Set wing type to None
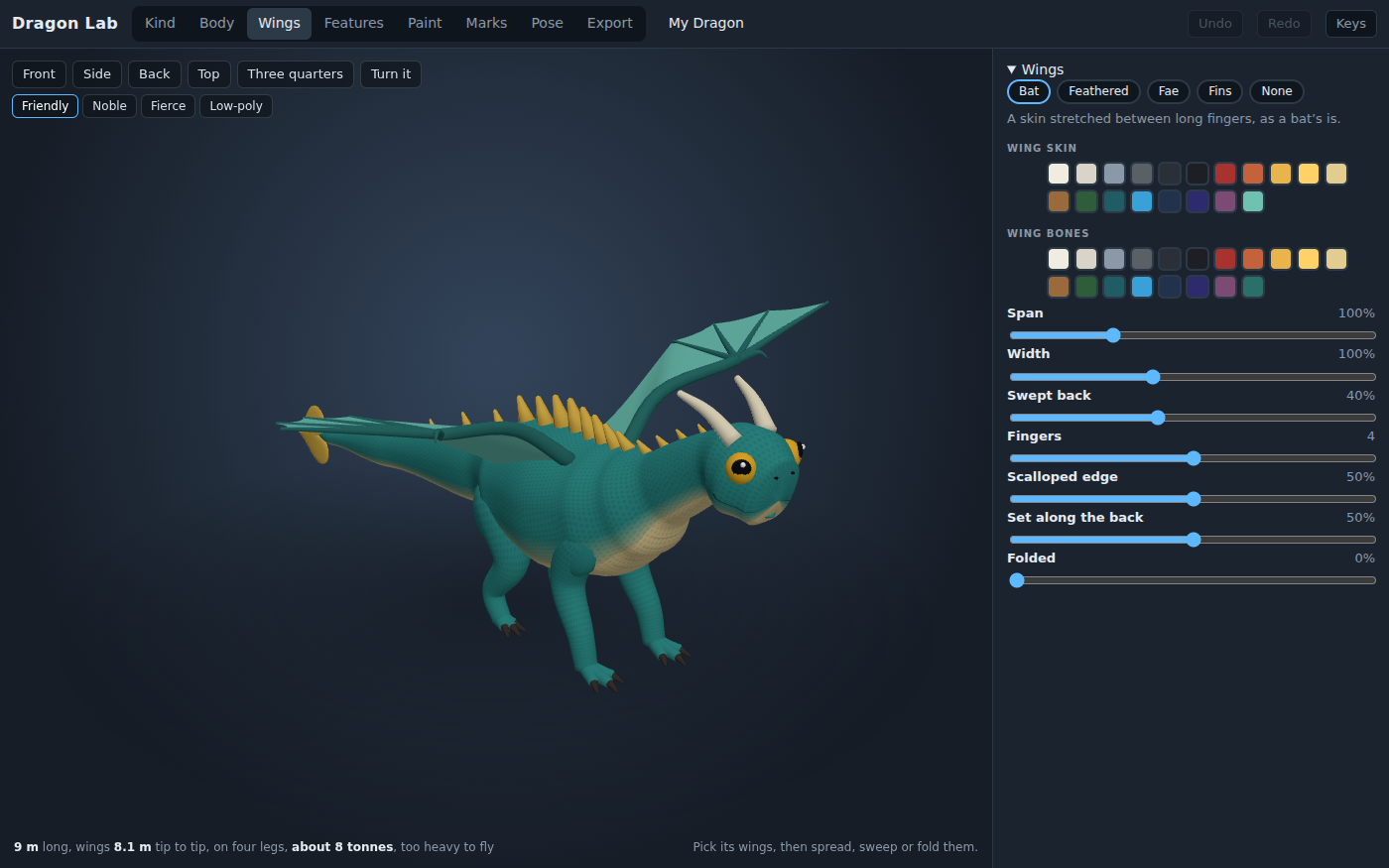Image resolution: width=1389 pixels, height=868 pixels. tap(1277, 91)
